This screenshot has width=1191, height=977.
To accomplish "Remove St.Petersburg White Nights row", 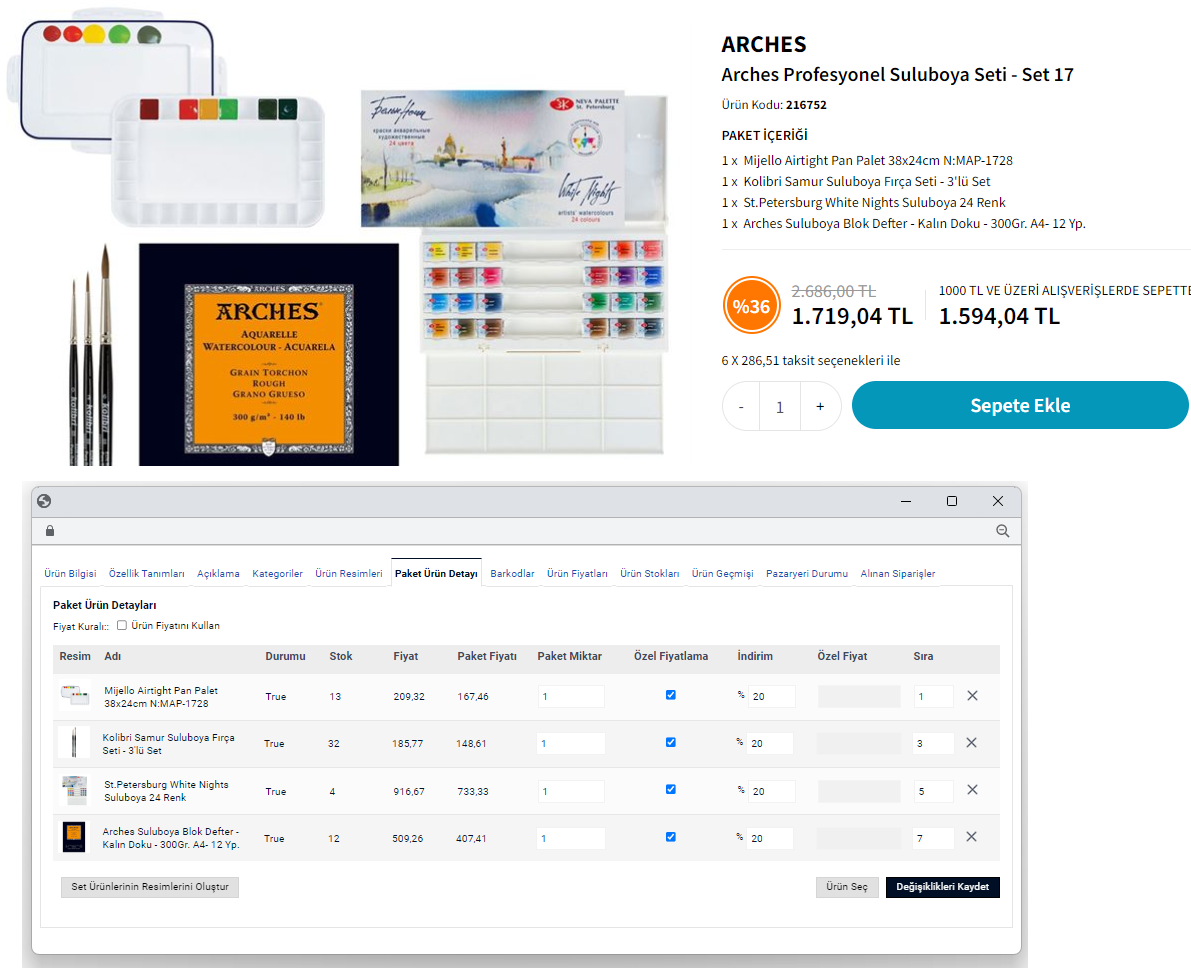I will coord(972,790).
